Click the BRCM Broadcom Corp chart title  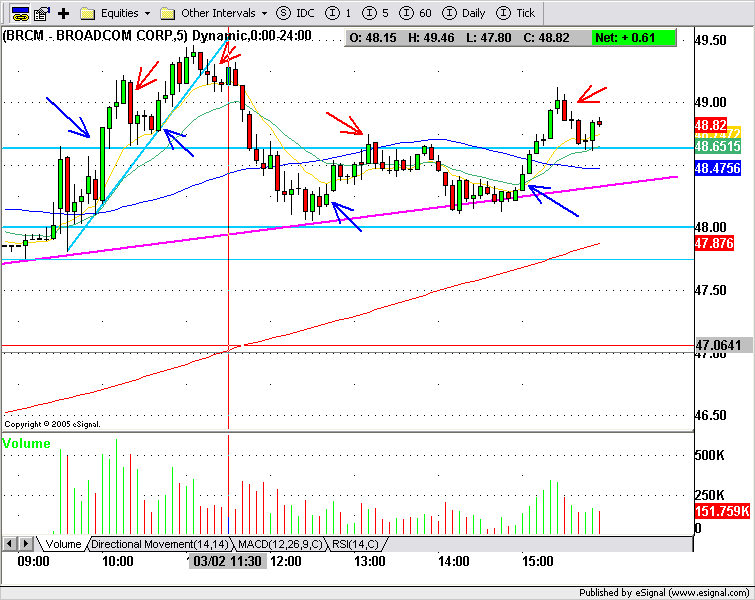click(157, 36)
